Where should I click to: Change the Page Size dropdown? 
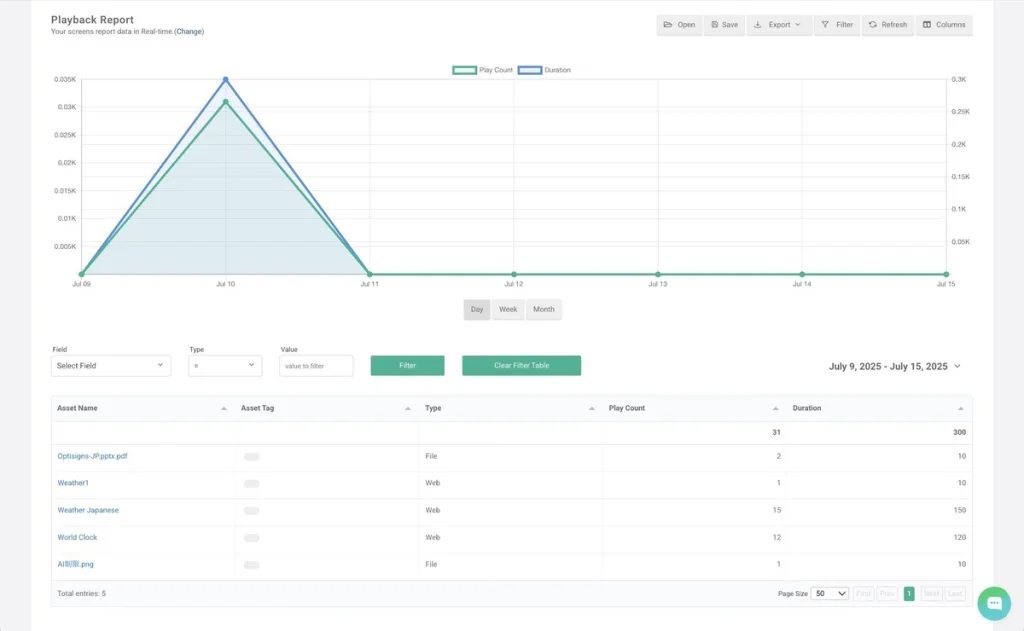pyautogui.click(x=829, y=594)
